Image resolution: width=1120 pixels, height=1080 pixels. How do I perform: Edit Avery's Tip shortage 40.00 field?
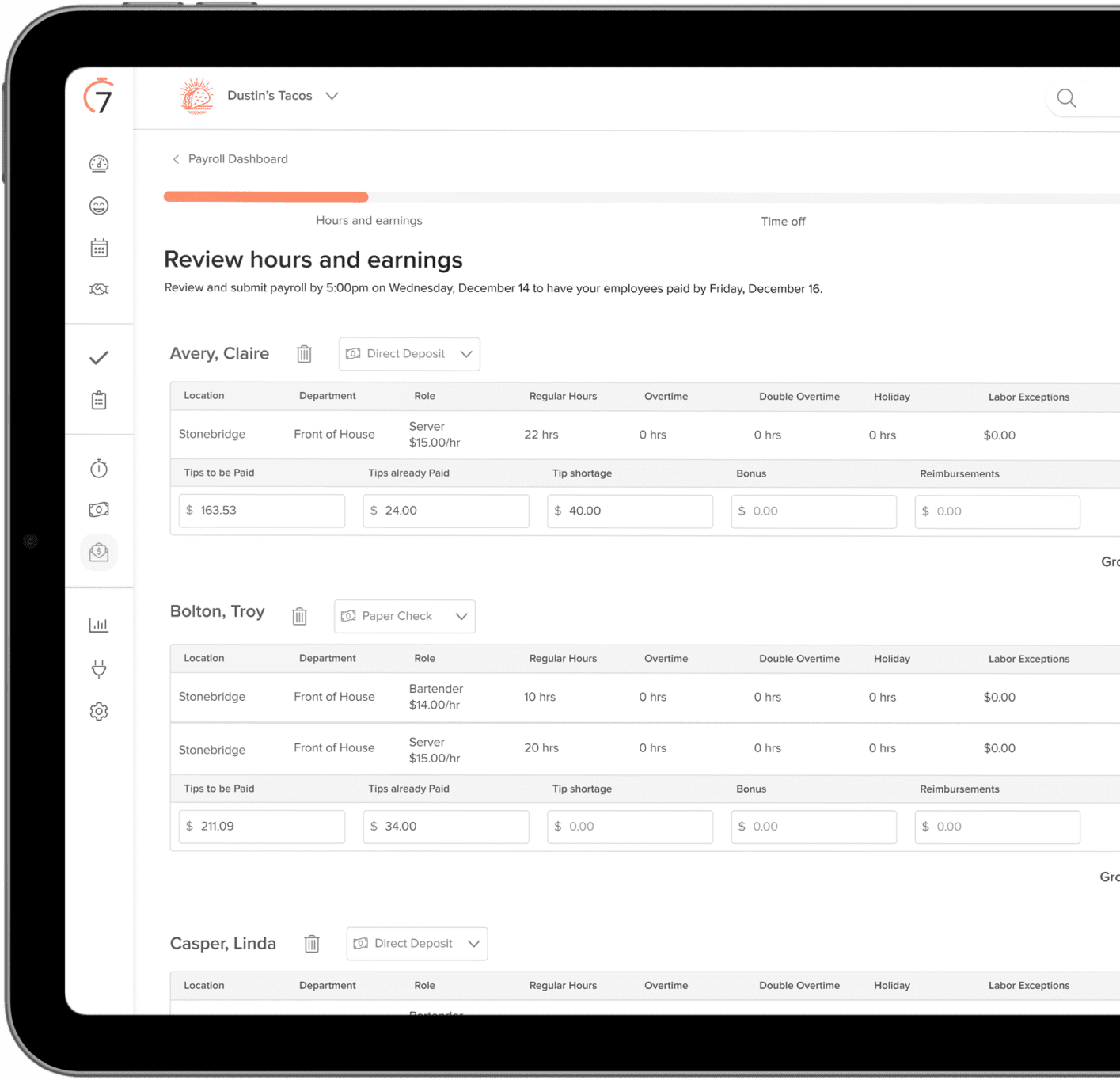tap(630, 511)
